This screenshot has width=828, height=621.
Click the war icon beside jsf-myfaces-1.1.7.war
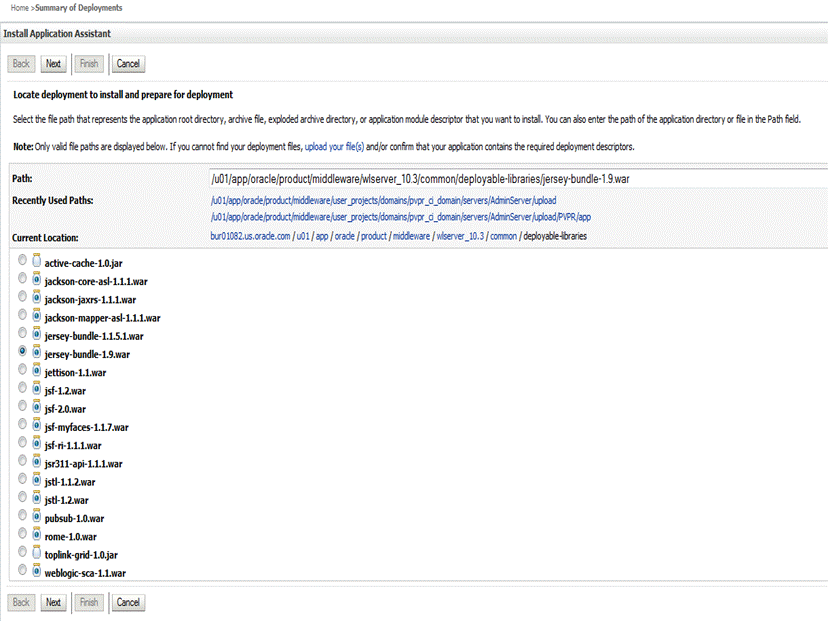[x=36, y=425]
